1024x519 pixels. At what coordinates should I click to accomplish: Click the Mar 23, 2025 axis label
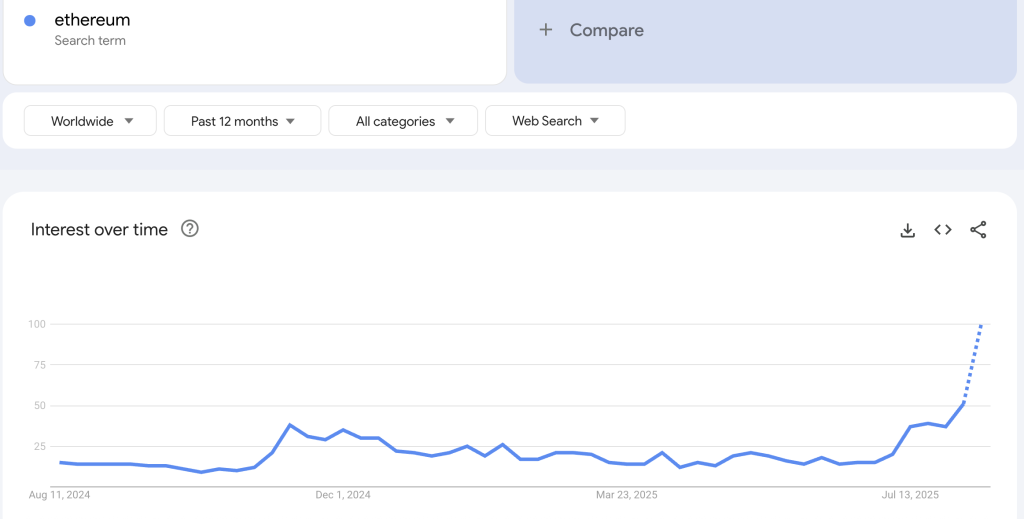[627, 495]
